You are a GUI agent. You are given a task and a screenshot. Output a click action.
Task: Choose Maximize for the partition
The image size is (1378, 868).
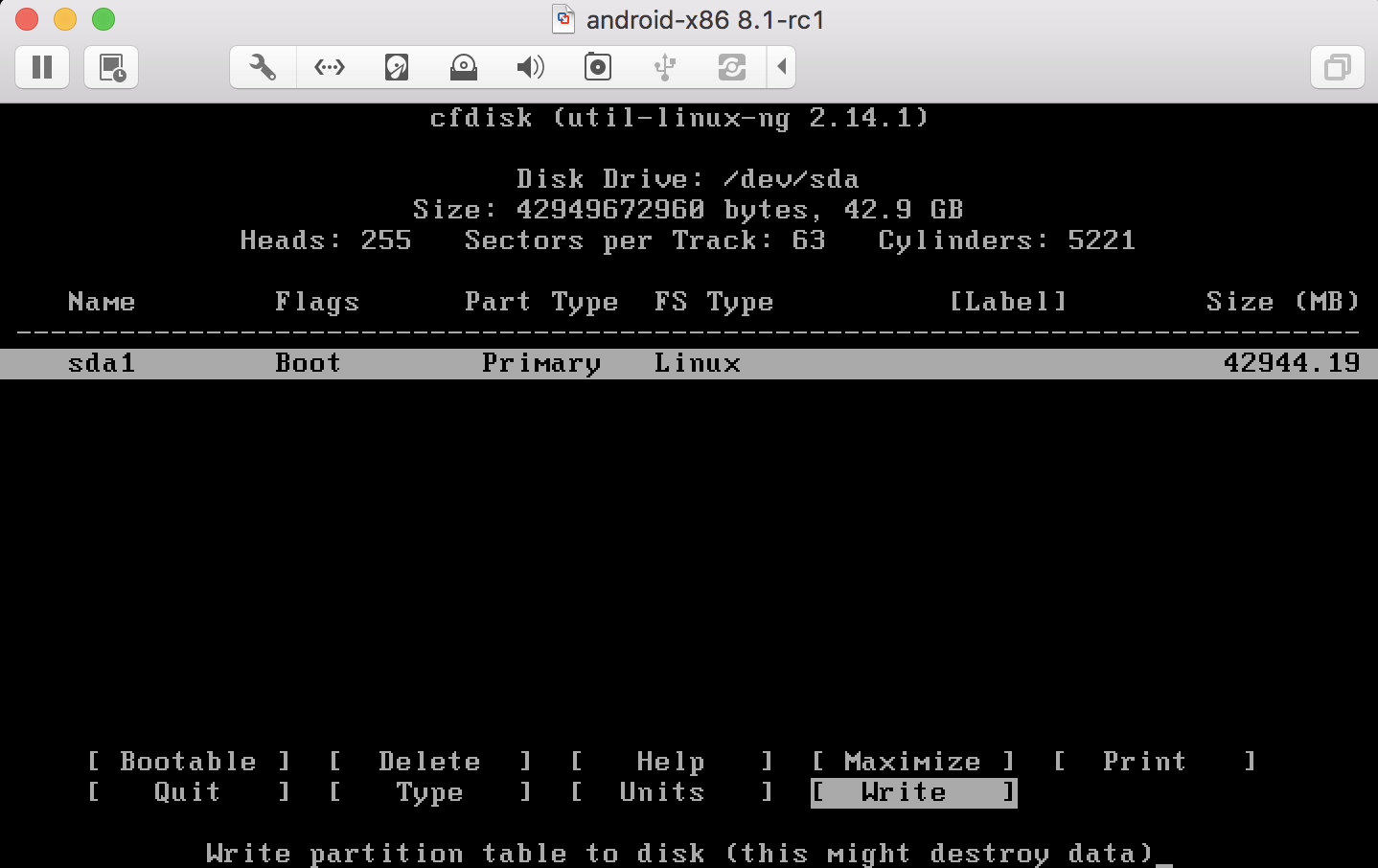[912, 761]
